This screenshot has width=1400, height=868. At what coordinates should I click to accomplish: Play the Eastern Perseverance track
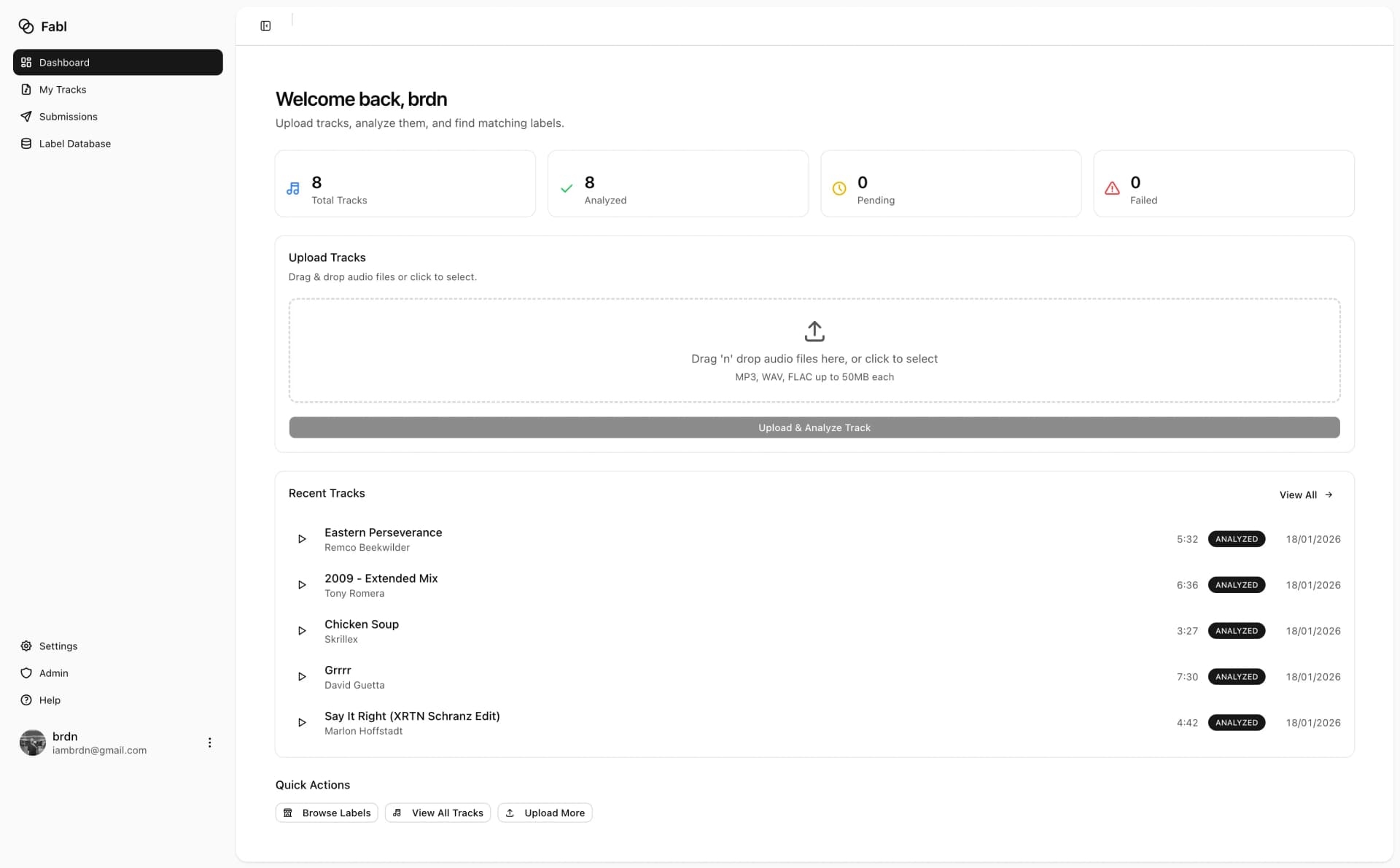(302, 539)
